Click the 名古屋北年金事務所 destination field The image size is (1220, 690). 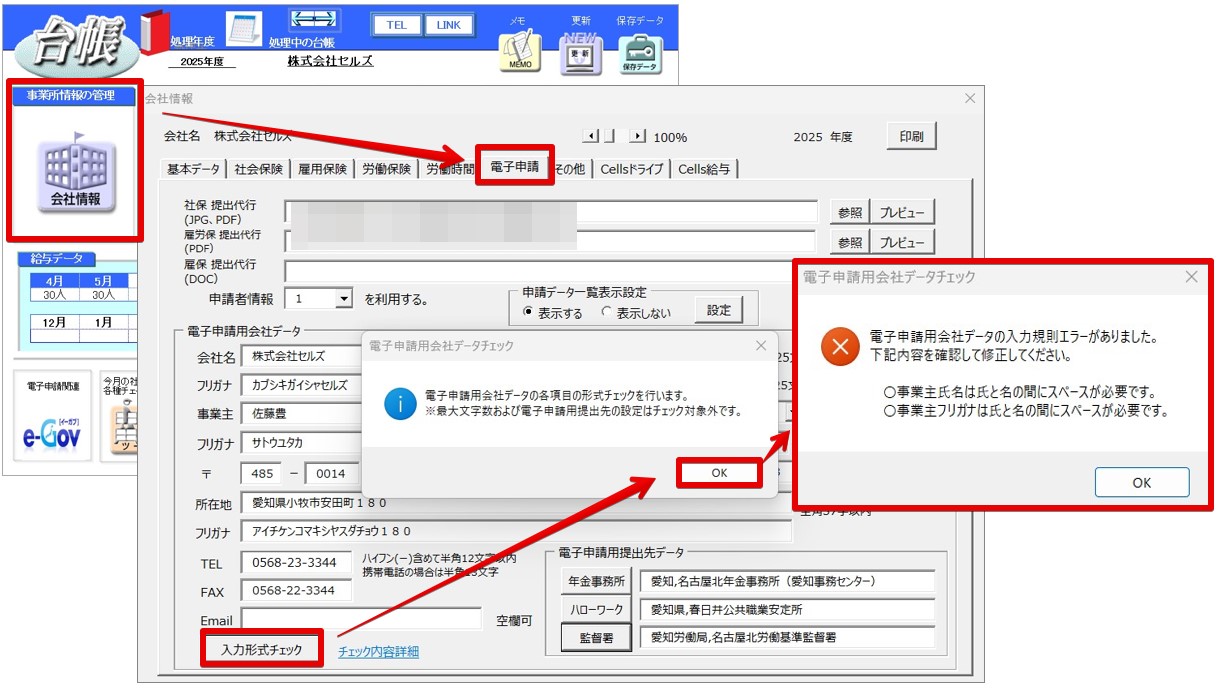coord(787,581)
